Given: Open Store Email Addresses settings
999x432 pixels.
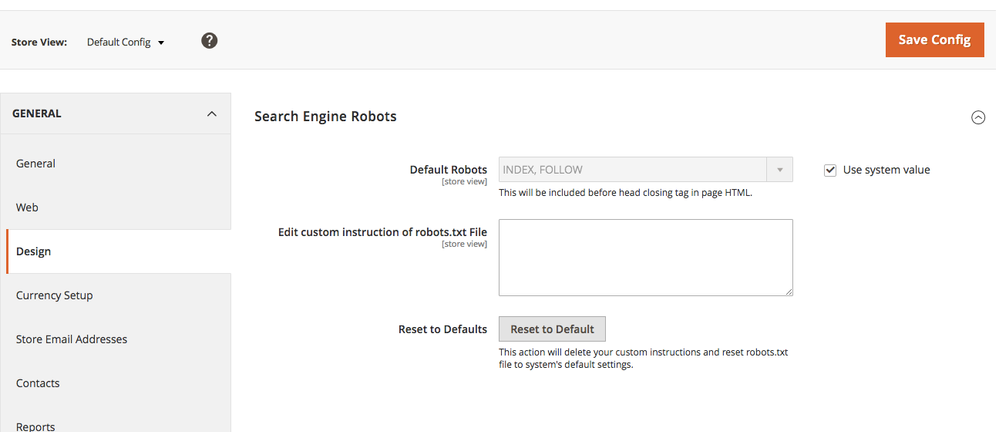Looking at the screenshot, I should pyautogui.click(x=72, y=340).
